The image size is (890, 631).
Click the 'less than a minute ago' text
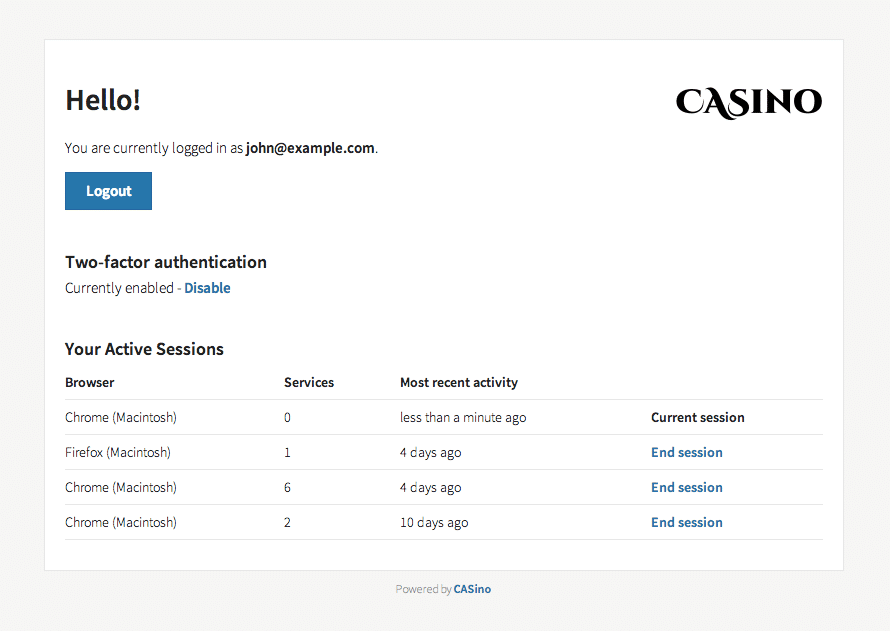463,417
